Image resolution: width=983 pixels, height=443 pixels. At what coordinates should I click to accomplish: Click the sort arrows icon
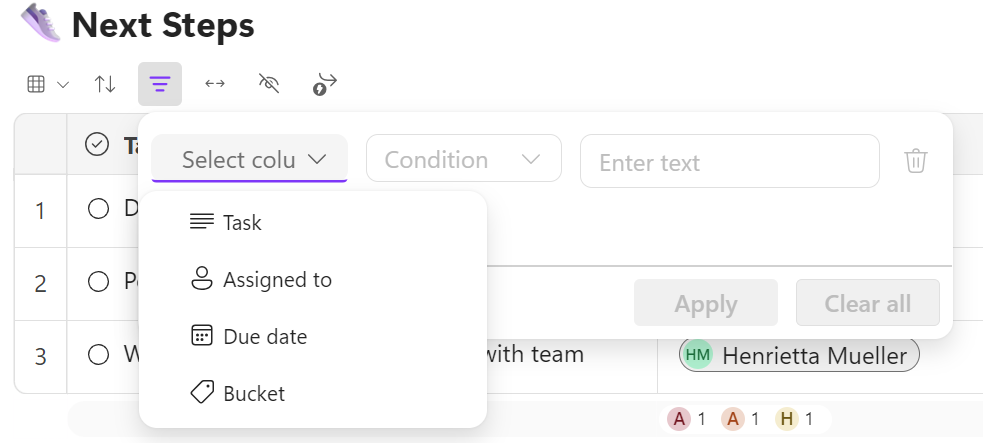tap(105, 85)
